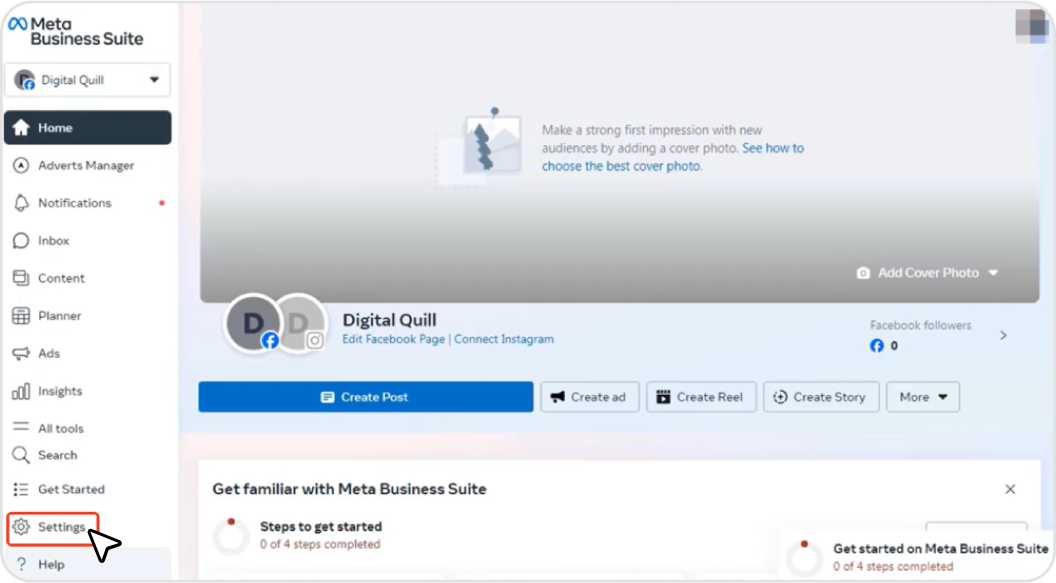This screenshot has height=583, width=1056.
Task: Open Insights bar chart icon
Action: point(20,391)
